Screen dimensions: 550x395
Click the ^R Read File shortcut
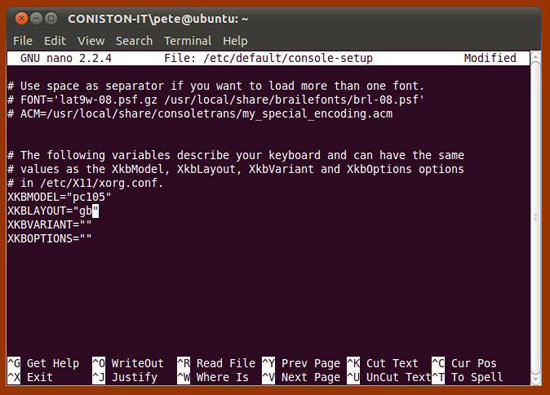(x=216, y=363)
